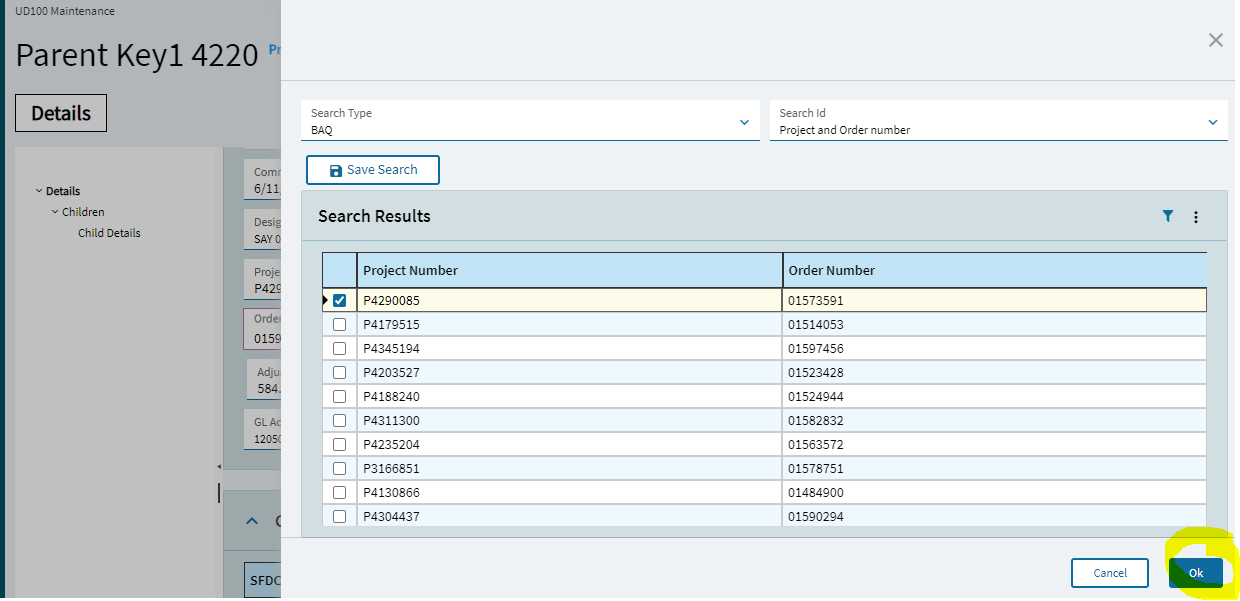Check the checkbox for P4235204
This screenshot has height=601, width=1240.
pos(339,444)
